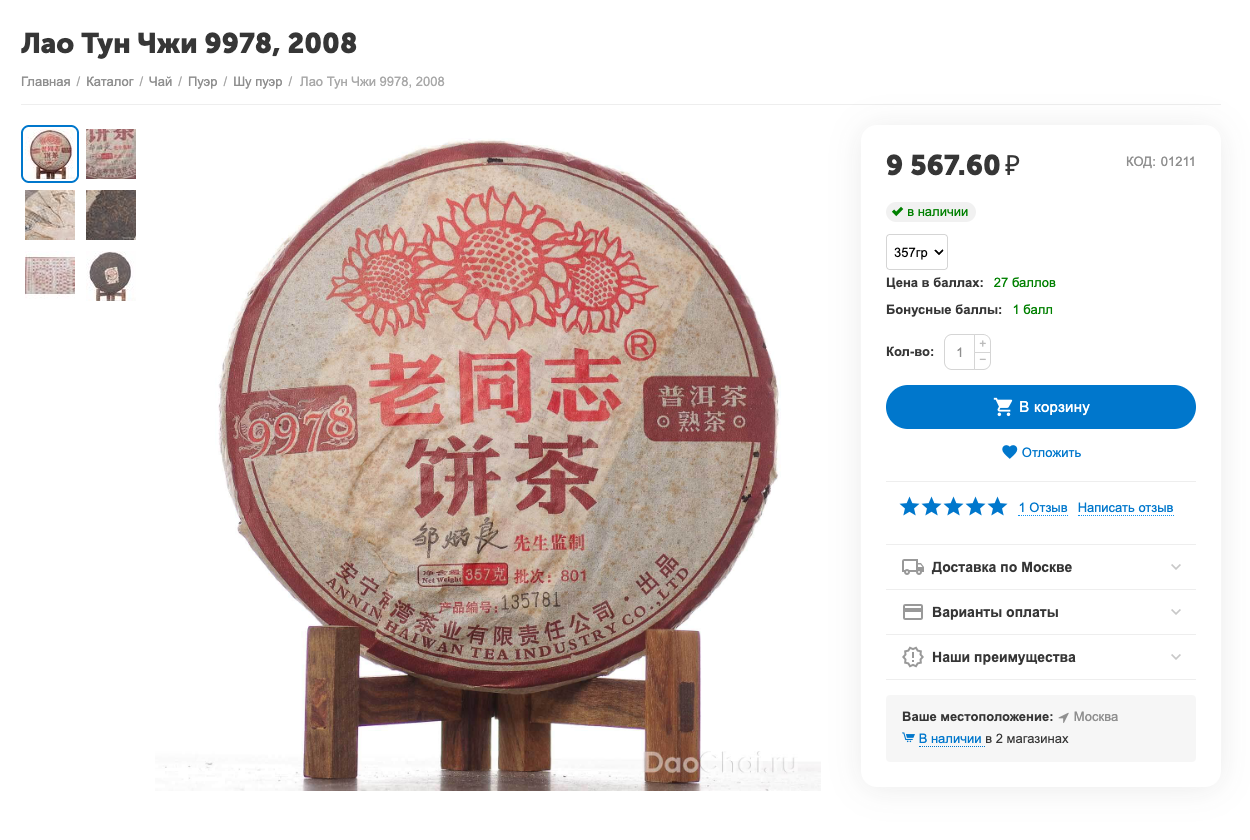Click the five-star rating icons
The width and height of the screenshot is (1250, 840).
(x=953, y=507)
